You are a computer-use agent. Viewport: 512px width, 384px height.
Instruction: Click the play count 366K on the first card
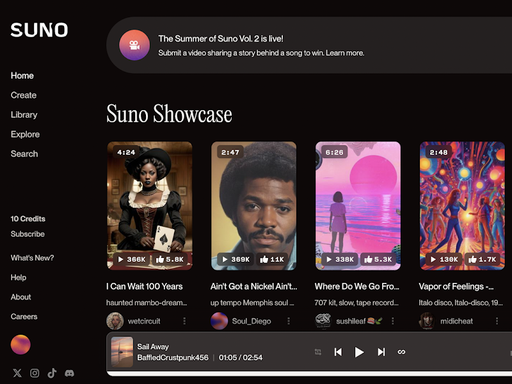[x=132, y=259]
